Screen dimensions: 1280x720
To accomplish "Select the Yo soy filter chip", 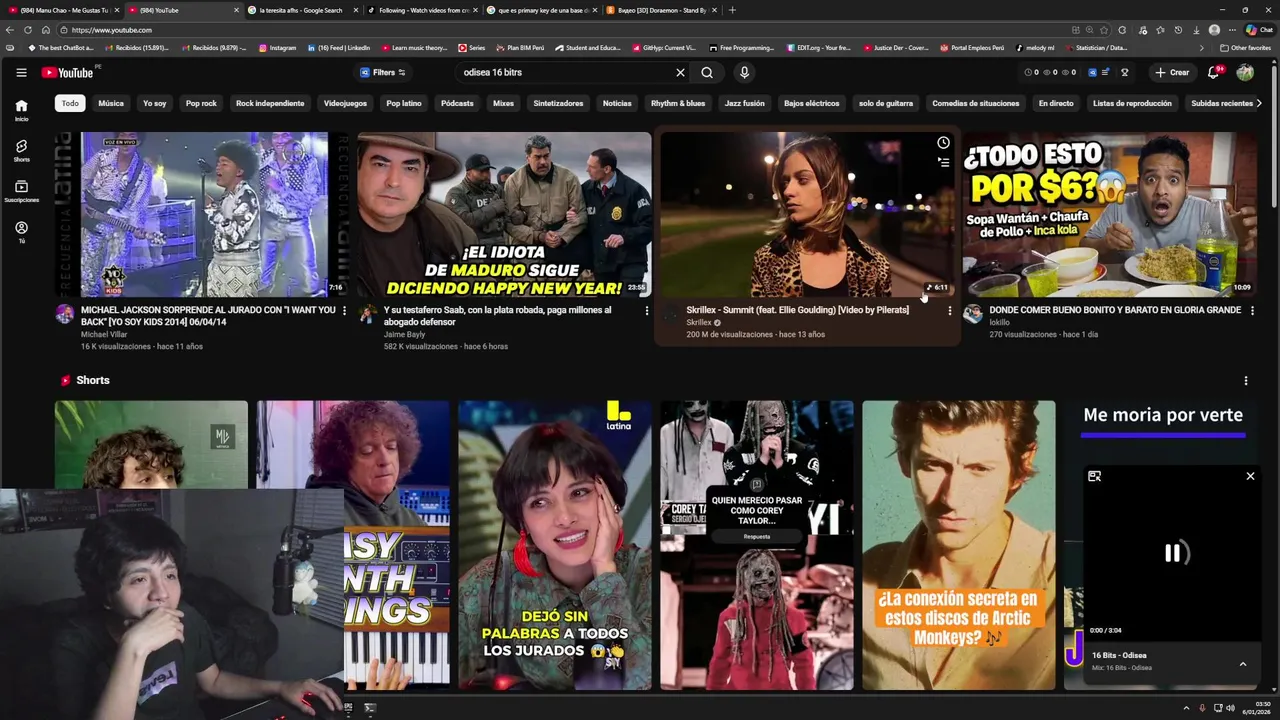I will coord(155,103).
